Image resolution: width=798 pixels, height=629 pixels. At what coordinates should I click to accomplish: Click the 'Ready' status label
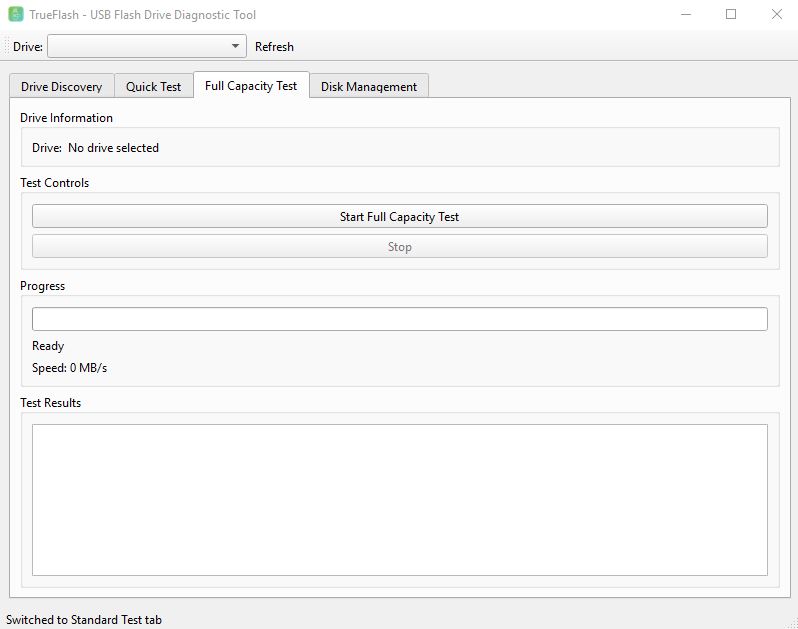[x=48, y=346]
